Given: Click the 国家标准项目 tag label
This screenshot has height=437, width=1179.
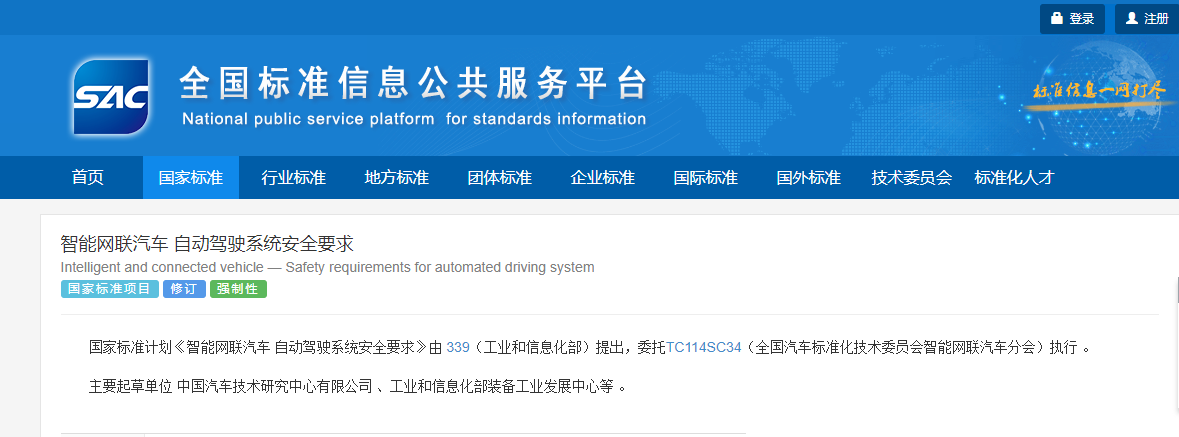Looking at the screenshot, I should pyautogui.click(x=109, y=289).
